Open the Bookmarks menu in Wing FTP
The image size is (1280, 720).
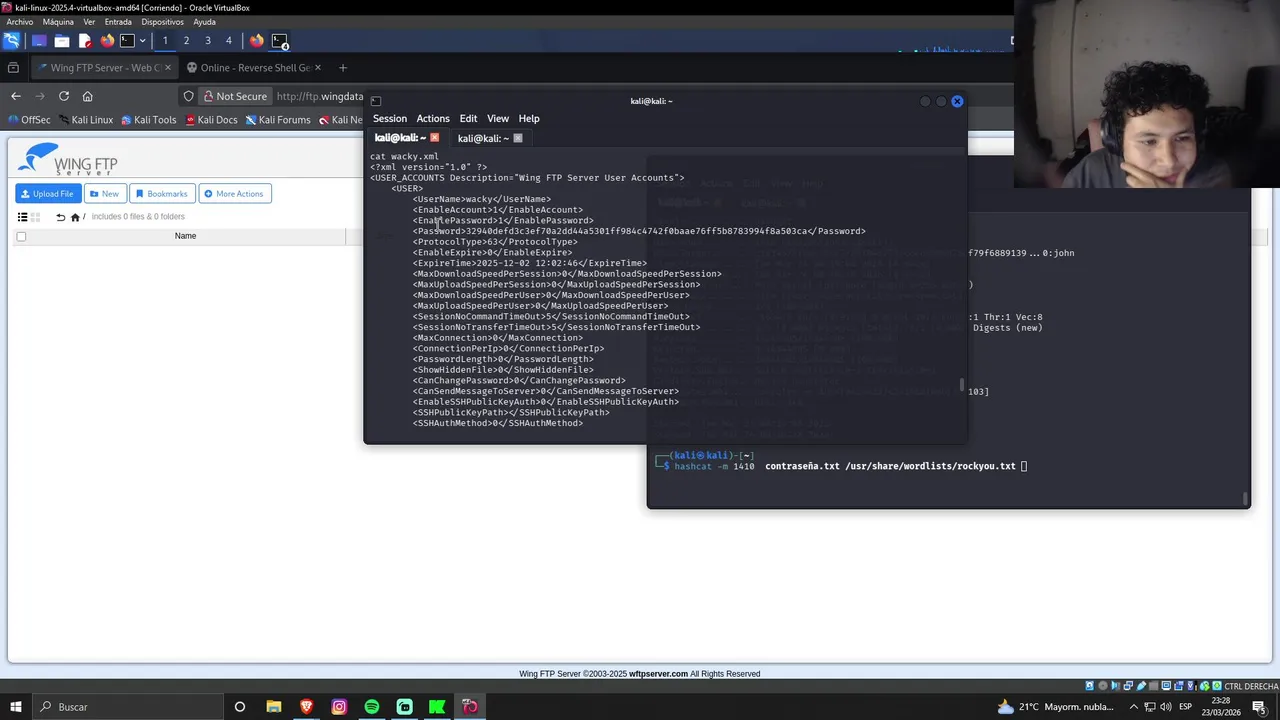[x=162, y=194]
